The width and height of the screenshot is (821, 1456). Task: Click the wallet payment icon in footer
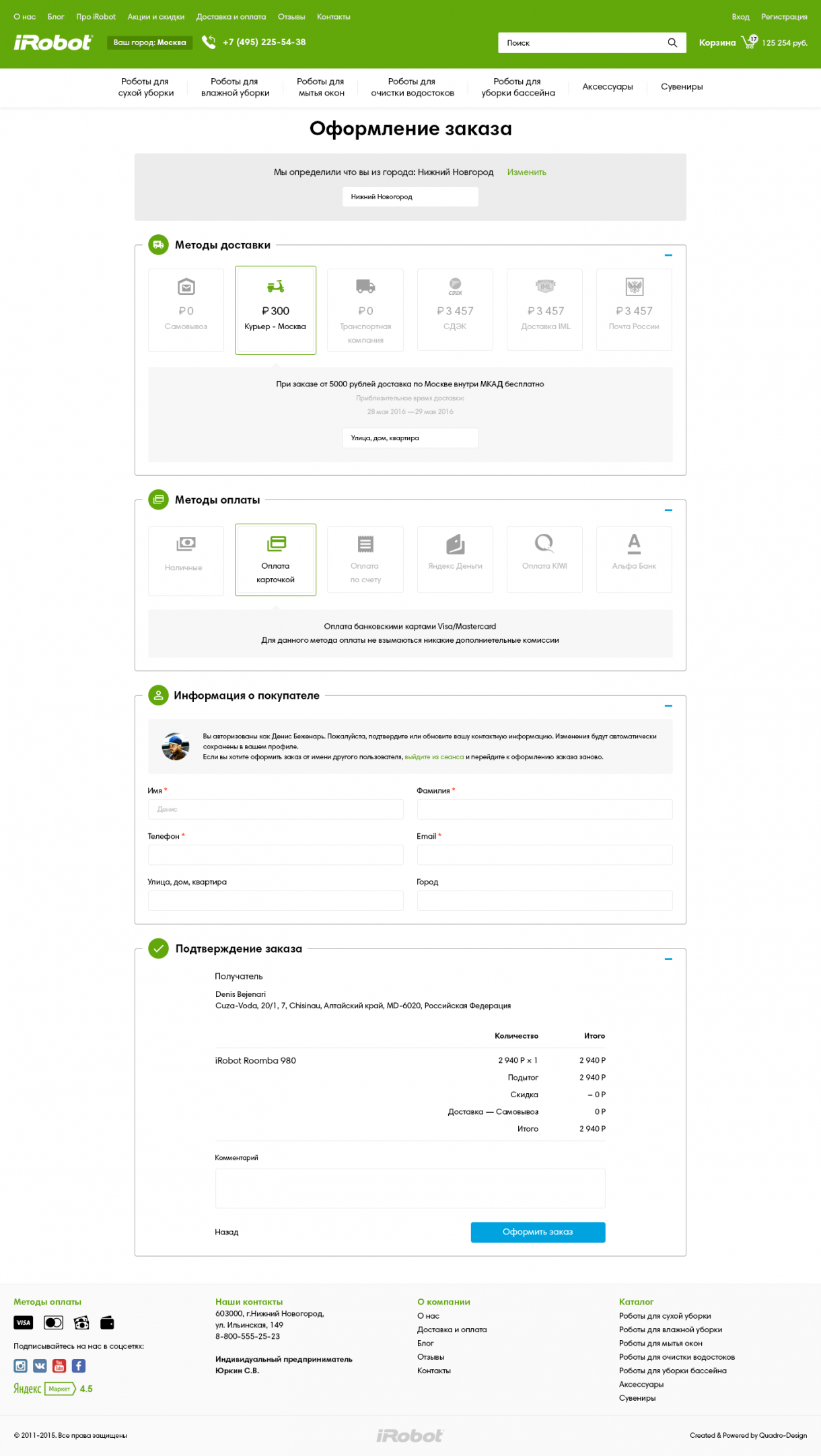coord(107,1323)
